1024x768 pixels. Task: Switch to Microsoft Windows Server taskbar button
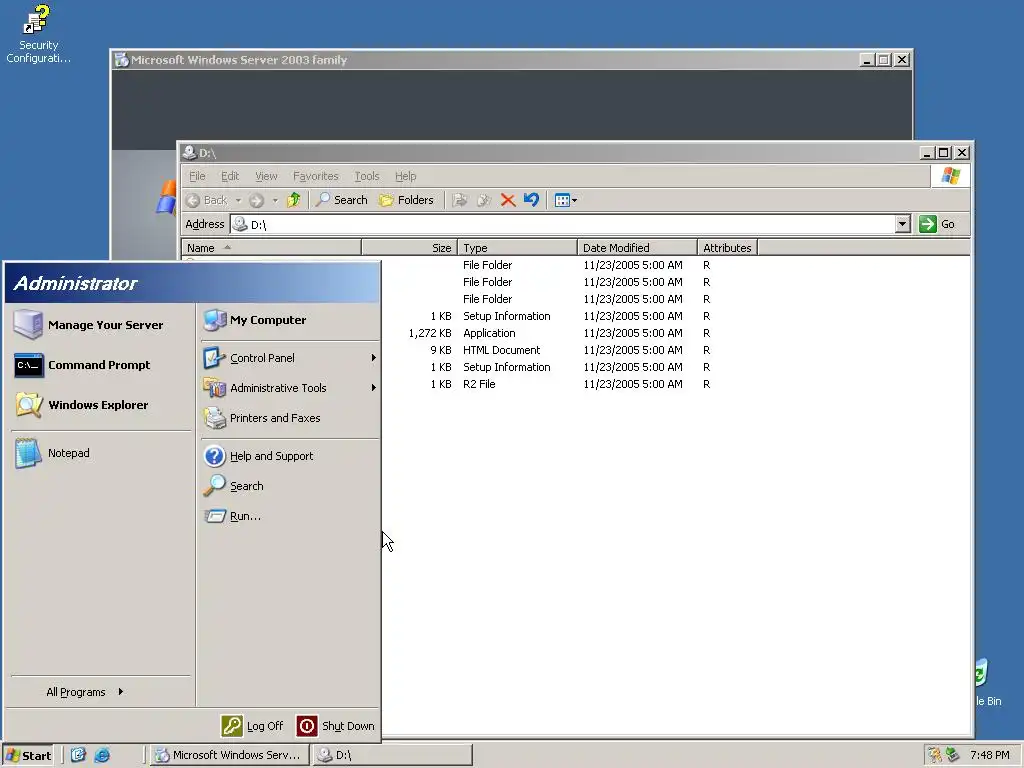point(229,755)
